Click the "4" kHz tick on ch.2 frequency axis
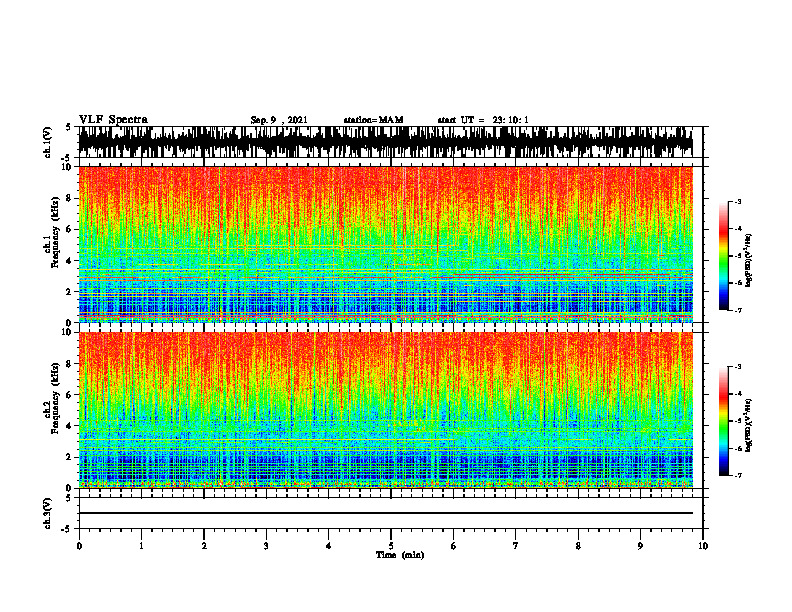The image size is (792, 612). click(x=70, y=426)
